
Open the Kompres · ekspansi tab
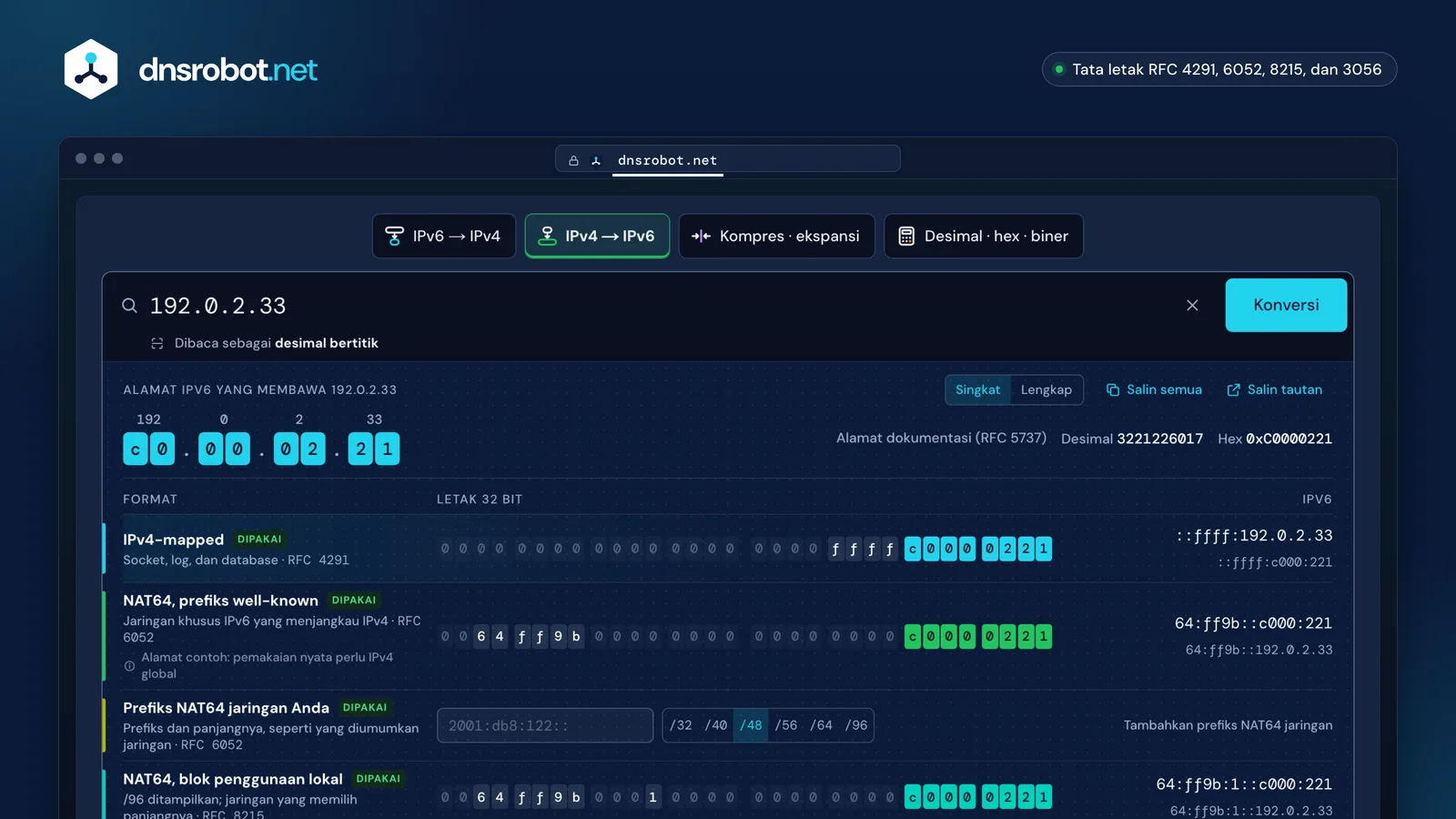coord(776,236)
